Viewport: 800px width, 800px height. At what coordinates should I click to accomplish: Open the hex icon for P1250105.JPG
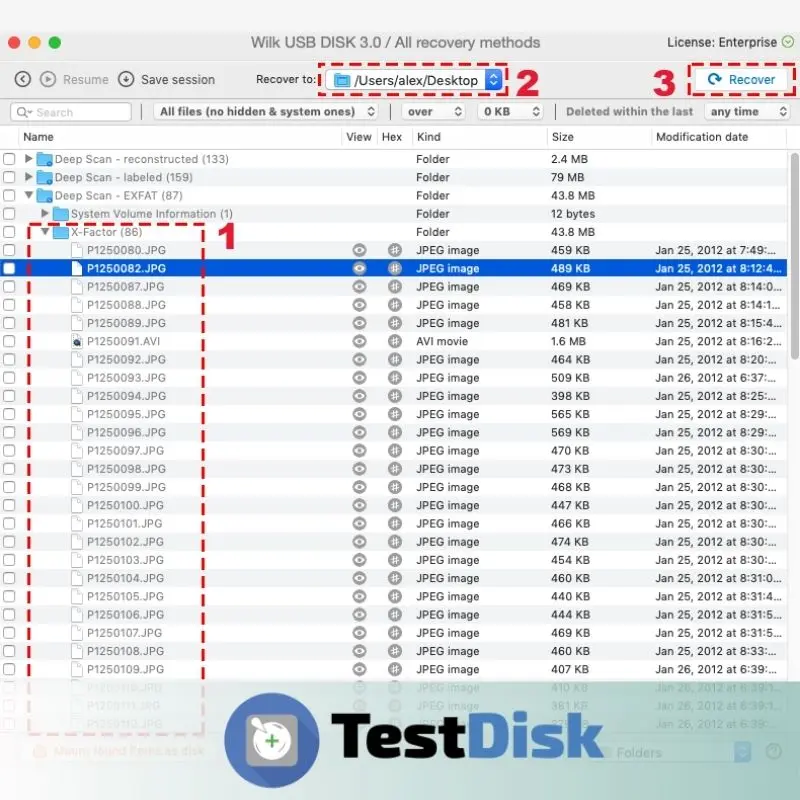(x=395, y=596)
